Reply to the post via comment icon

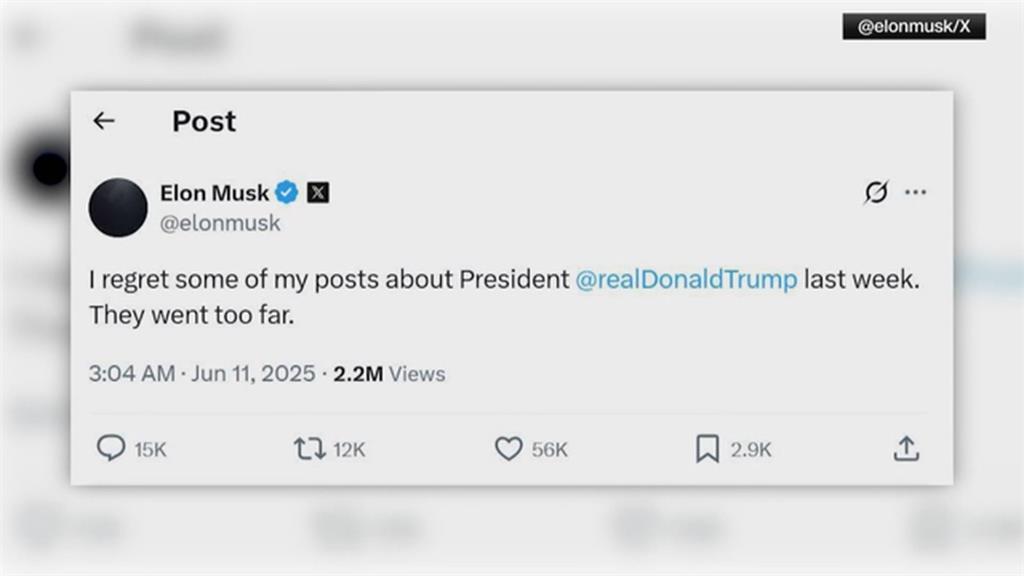(x=111, y=449)
